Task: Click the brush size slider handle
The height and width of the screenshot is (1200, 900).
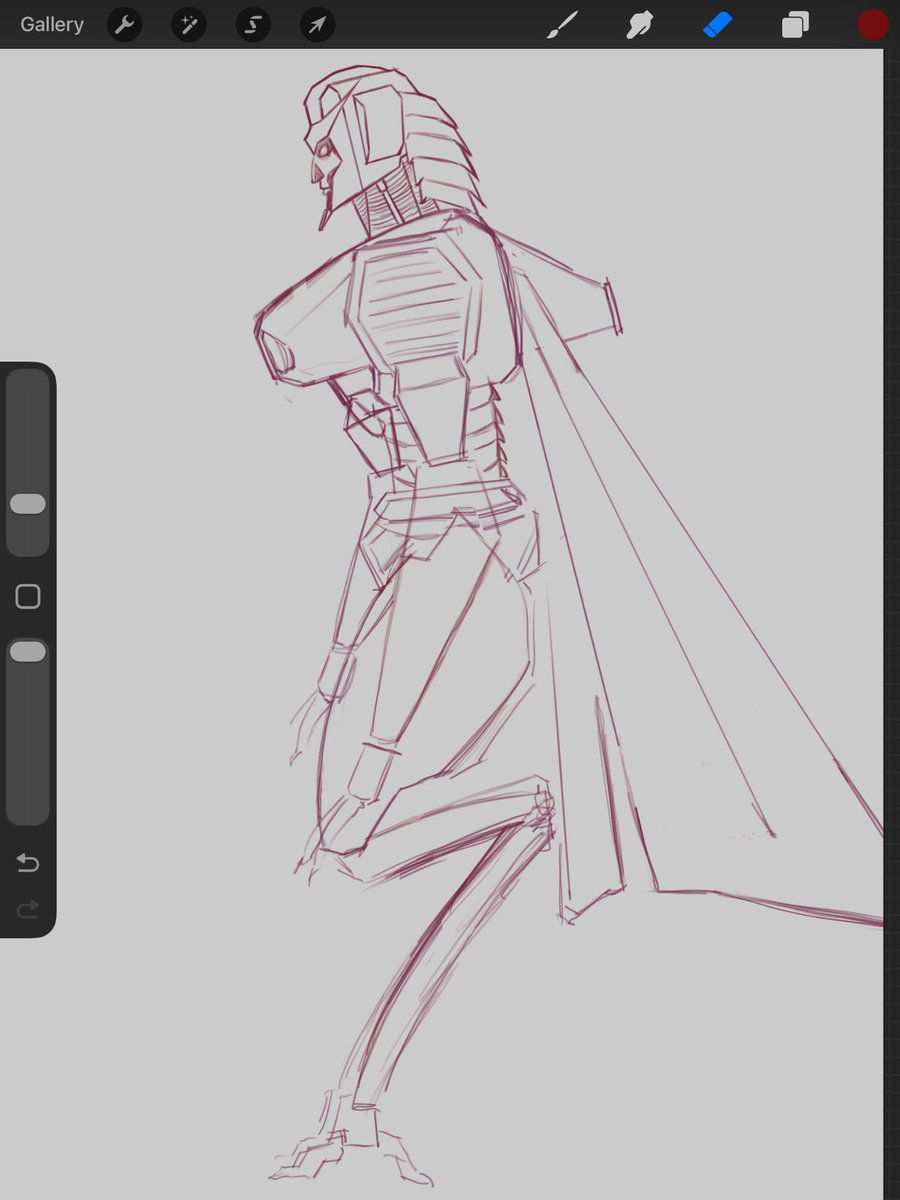Action: pos(28,504)
